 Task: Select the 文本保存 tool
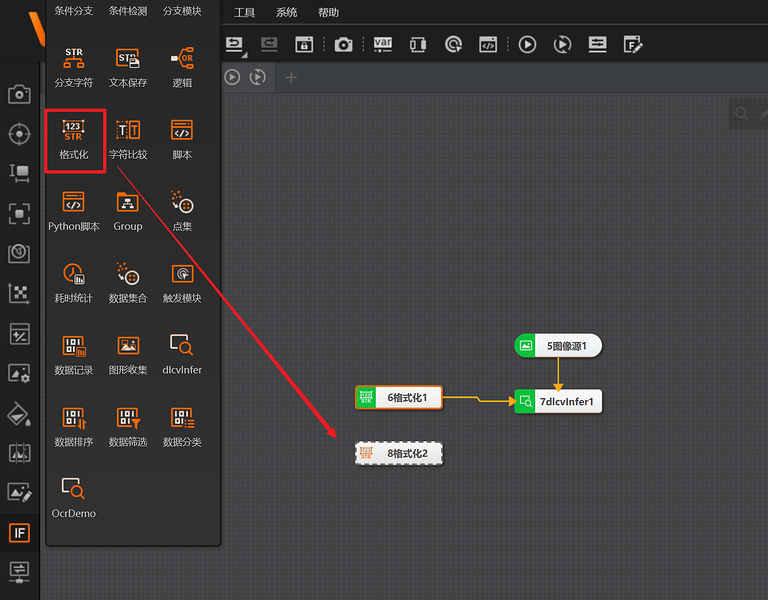click(x=128, y=68)
